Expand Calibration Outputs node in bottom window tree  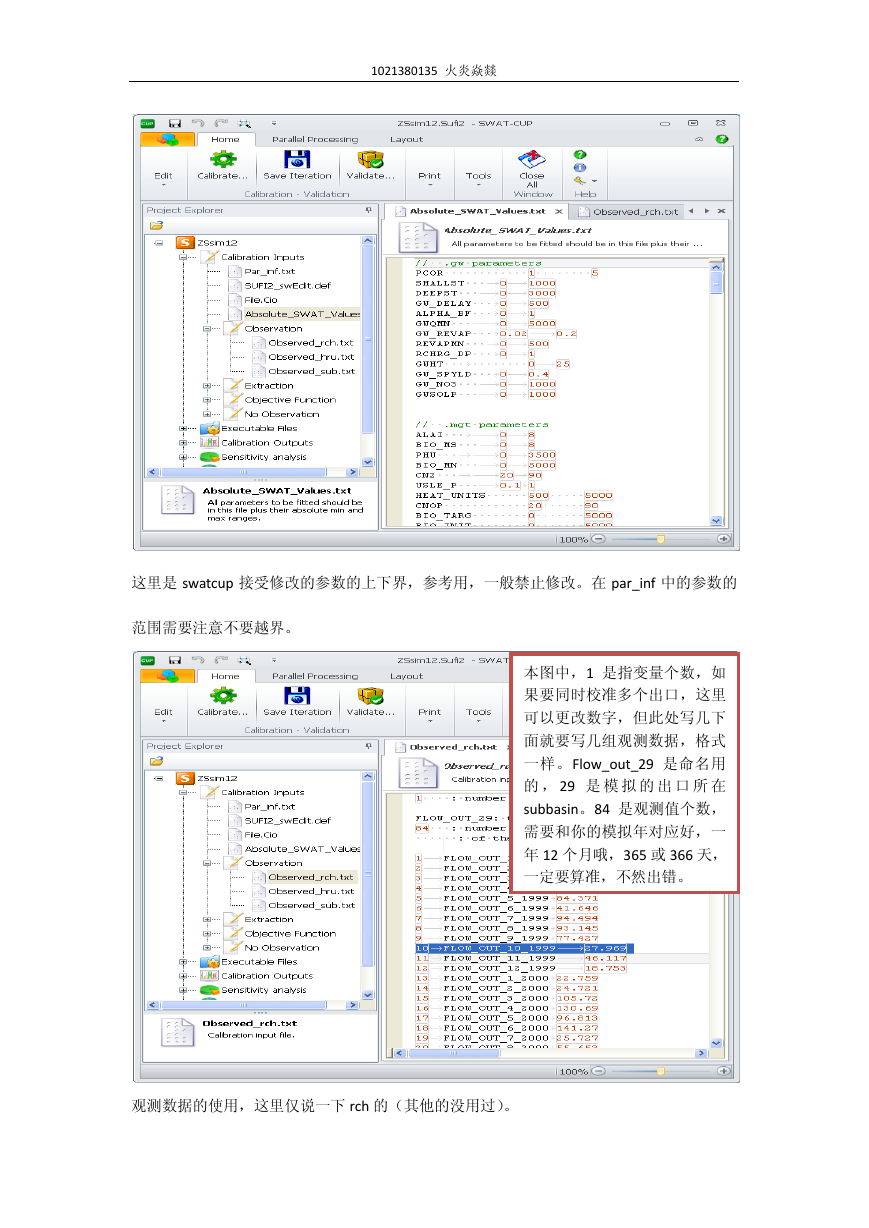(184, 976)
